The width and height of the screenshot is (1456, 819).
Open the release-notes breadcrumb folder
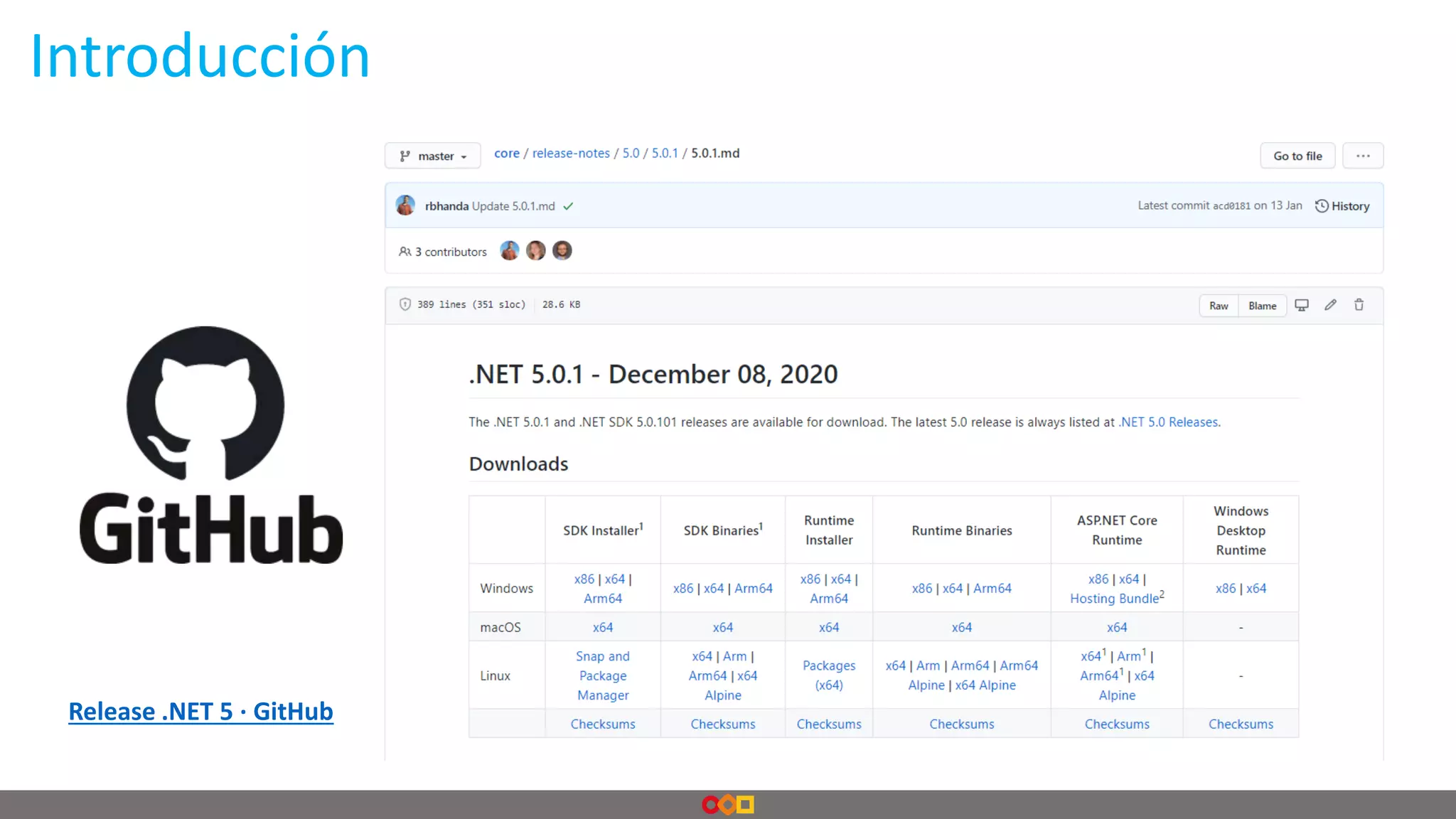point(571,154)
